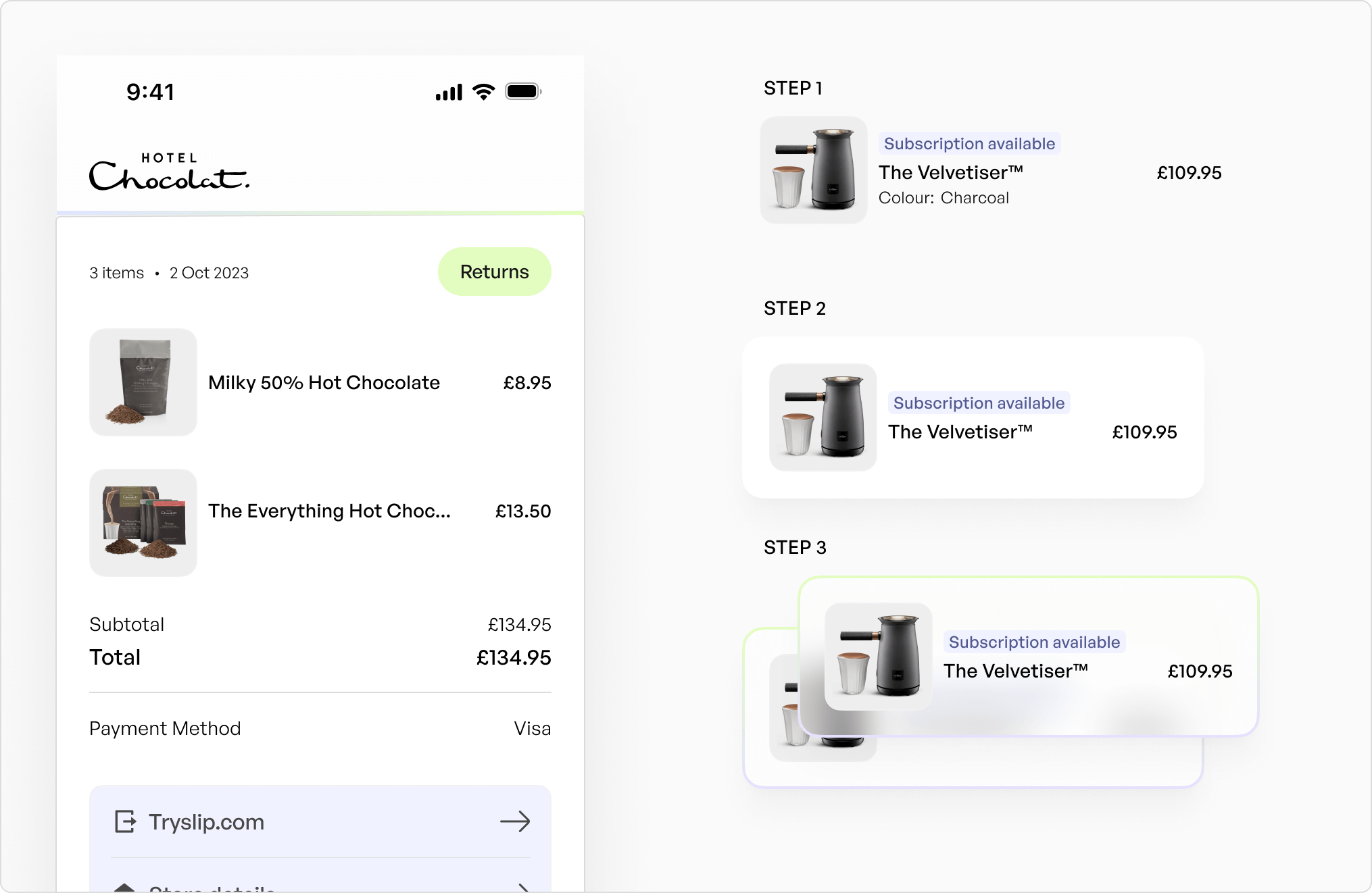The height and width of the screenshot is (893, 1372).
Task: Select The Everything Hot Choc... item name
Action: pos(329,511)
